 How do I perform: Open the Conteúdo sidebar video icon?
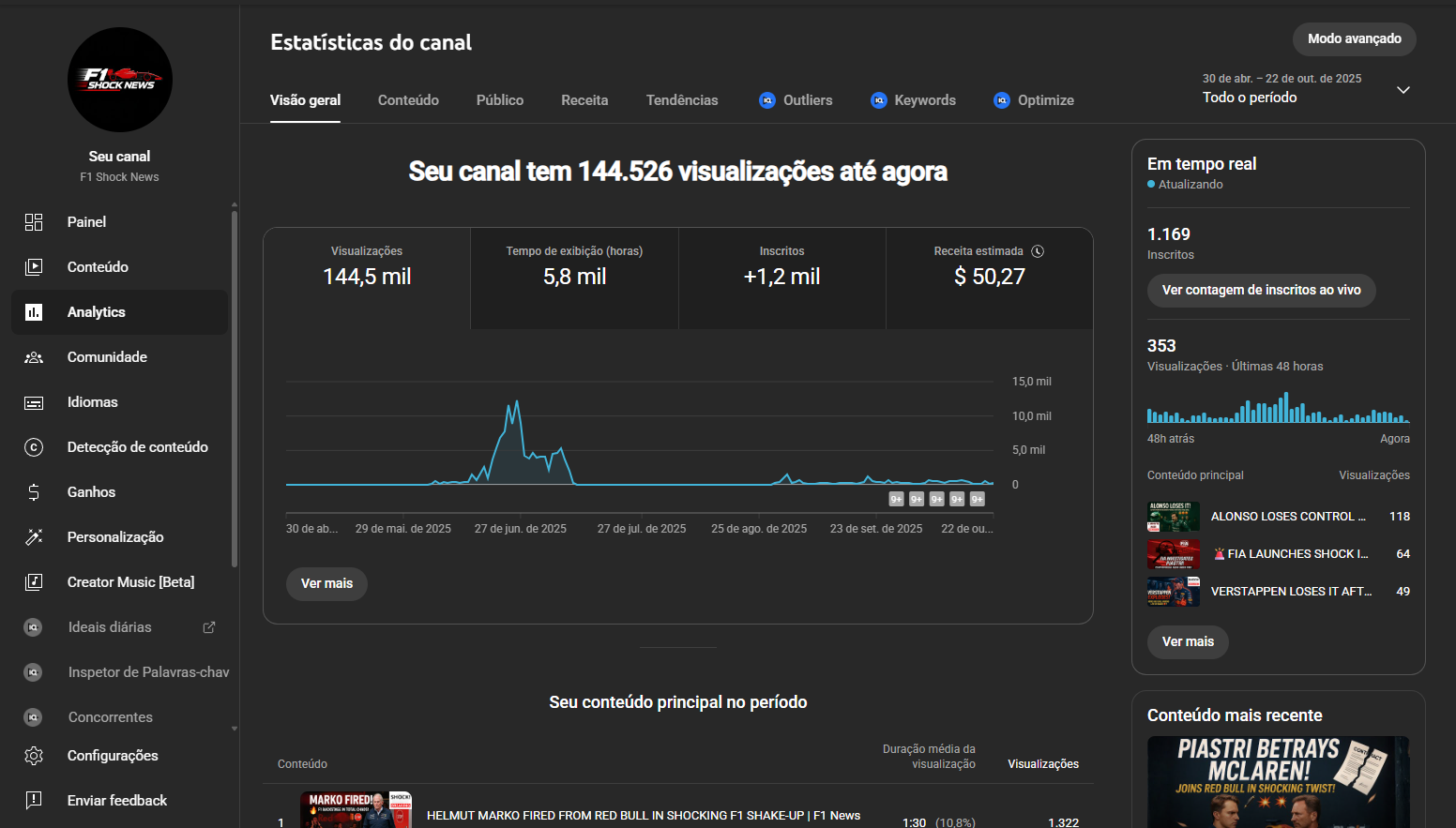pyautogui.click(x=34, y=267)
